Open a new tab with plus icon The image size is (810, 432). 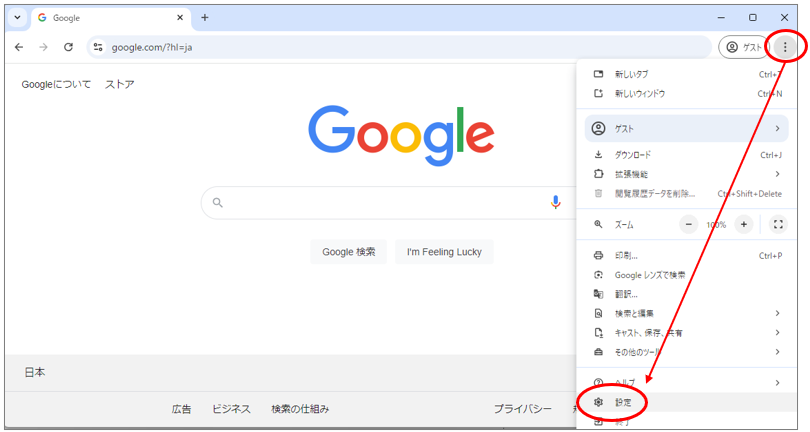pos(205,17)
